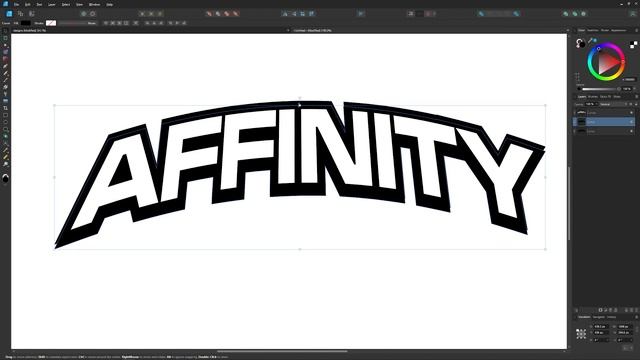This screenshot has width=640, height=360.
Task: Select the Move tool in tools panel
Action: coord(5,31)
